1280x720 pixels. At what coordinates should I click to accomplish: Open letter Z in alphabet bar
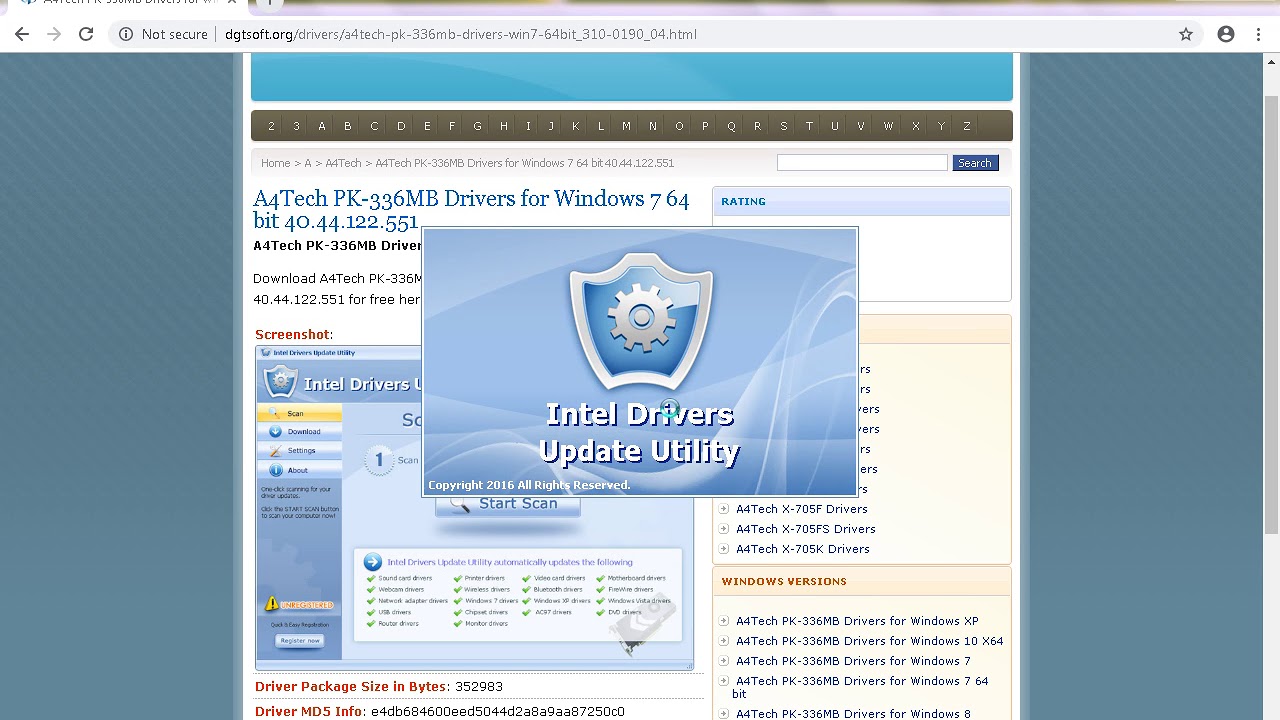click(x=967, y=126)
